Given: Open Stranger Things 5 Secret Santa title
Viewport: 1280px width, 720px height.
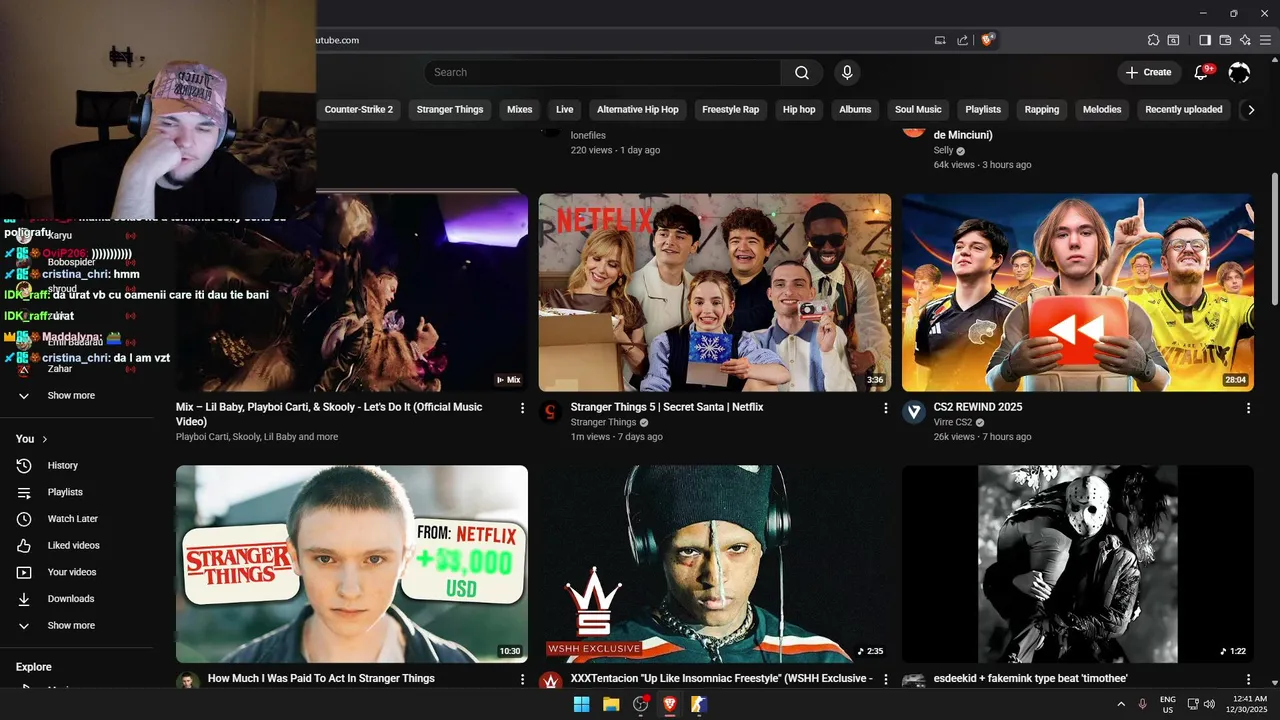Looking at the screenshot, I should tap(667, 407).
